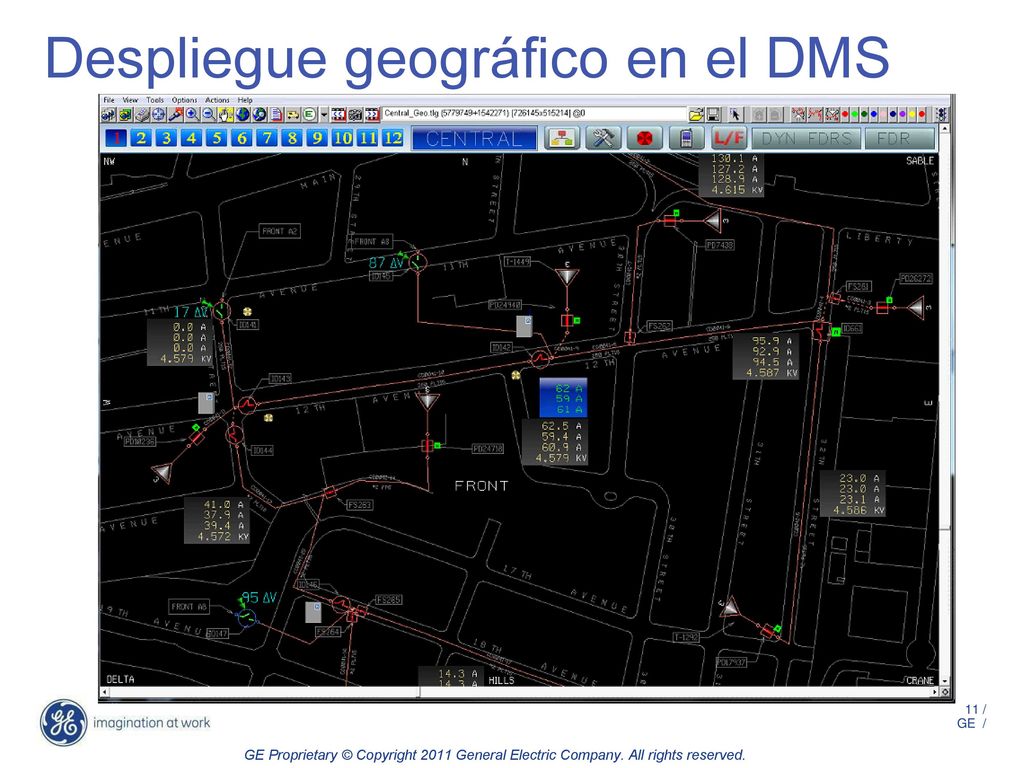The image size is (1024, 768).
Task: Choose the hand pan tool
Action: (225, 115)
